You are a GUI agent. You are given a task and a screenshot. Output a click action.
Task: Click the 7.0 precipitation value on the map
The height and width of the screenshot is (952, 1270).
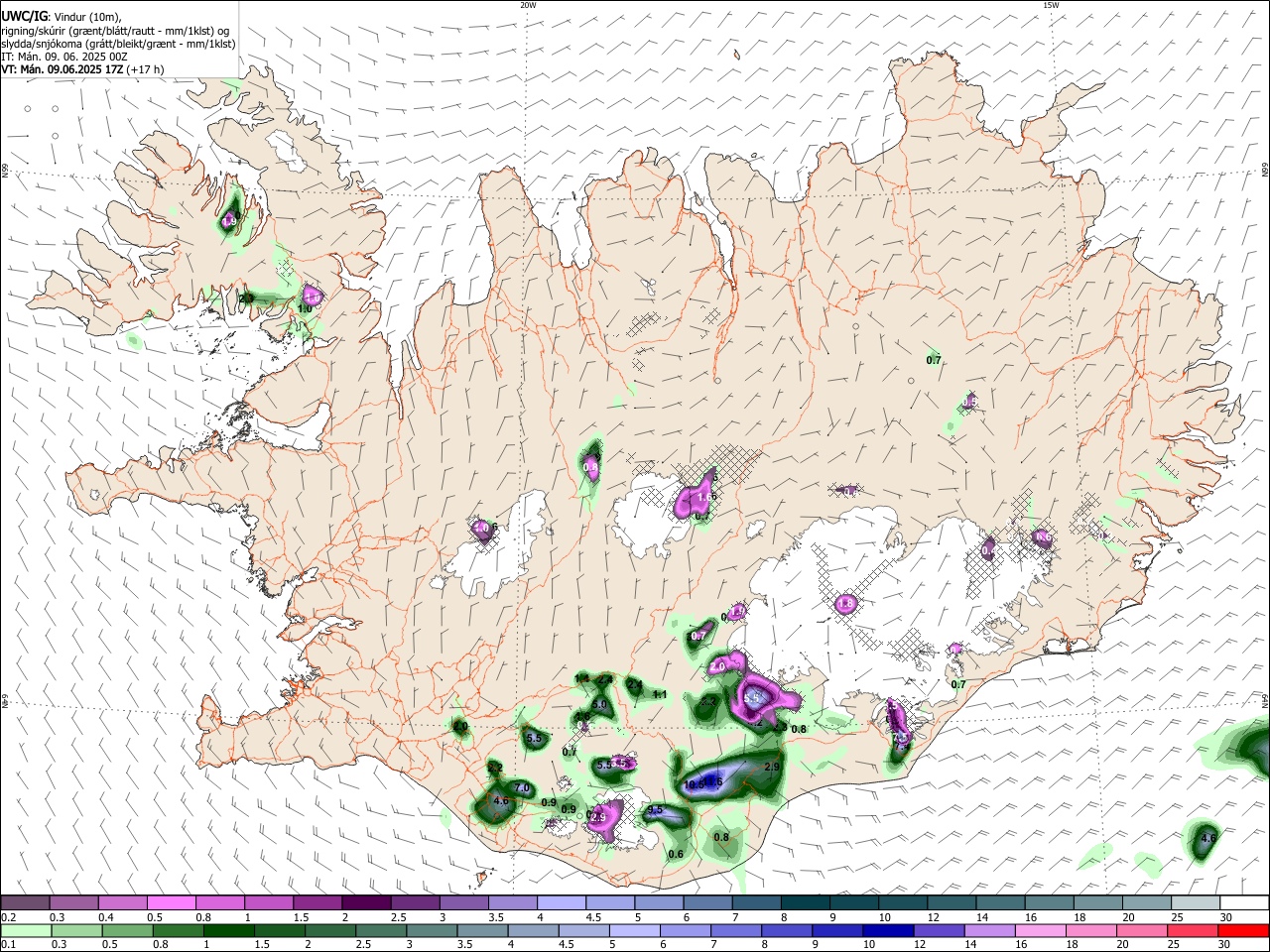522,787
